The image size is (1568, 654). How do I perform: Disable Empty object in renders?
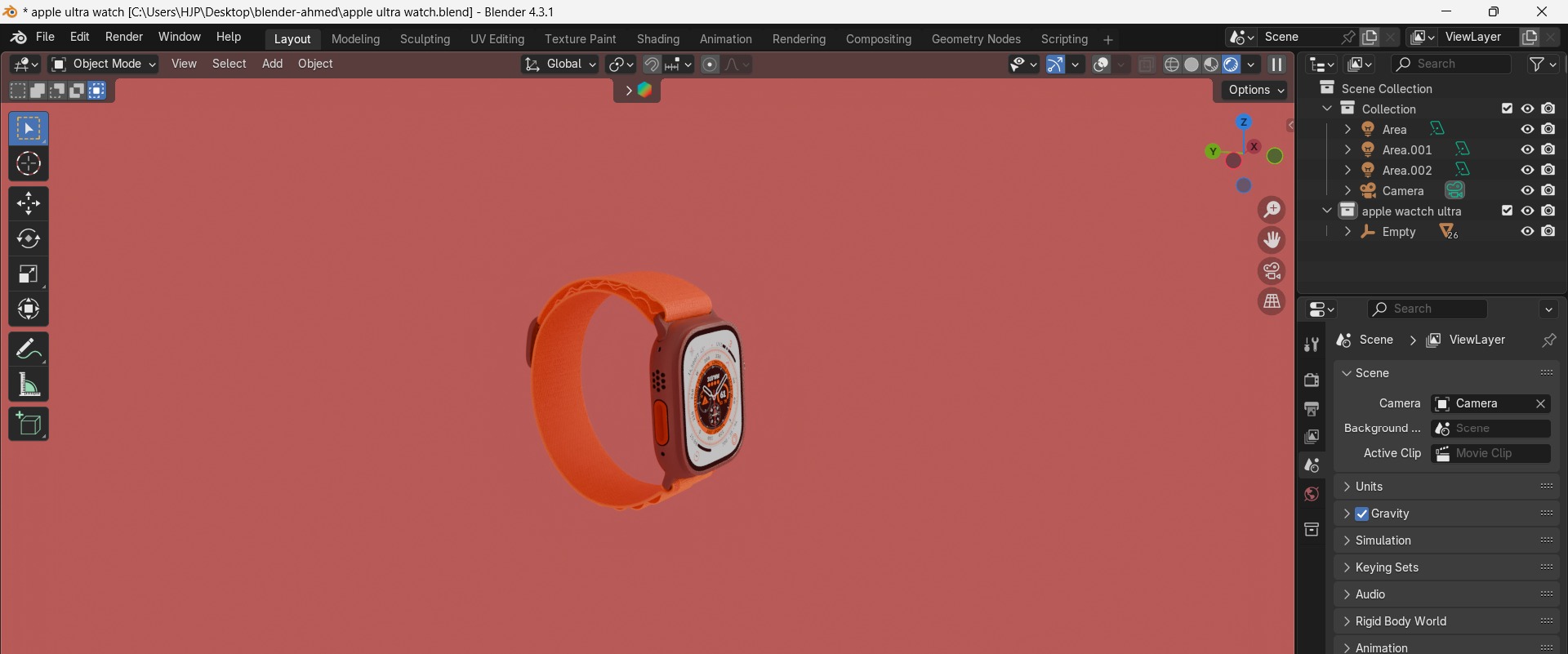pyautogui.click(x=1548, y=231)
